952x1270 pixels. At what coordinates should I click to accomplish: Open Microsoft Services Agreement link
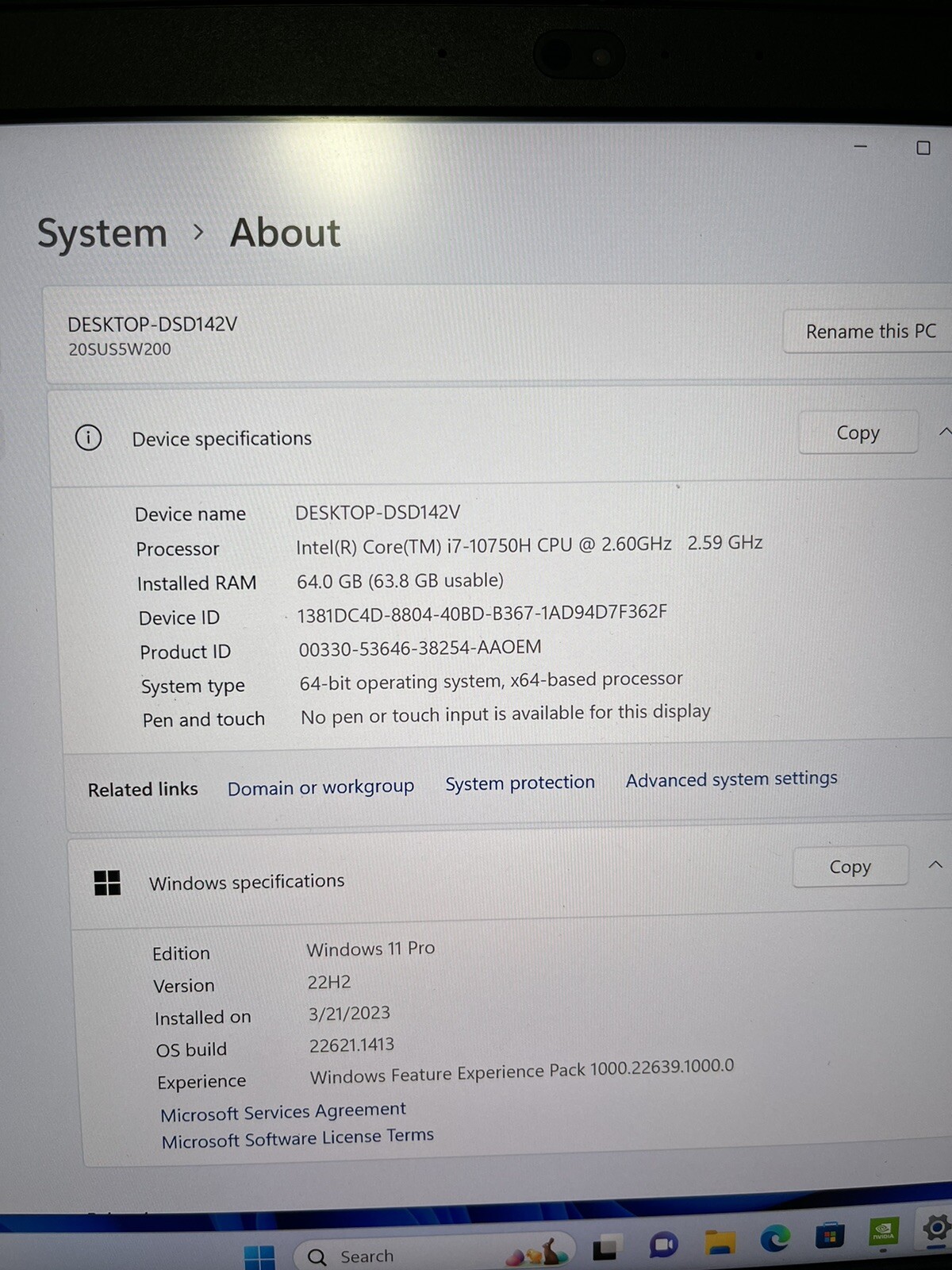283,1111
